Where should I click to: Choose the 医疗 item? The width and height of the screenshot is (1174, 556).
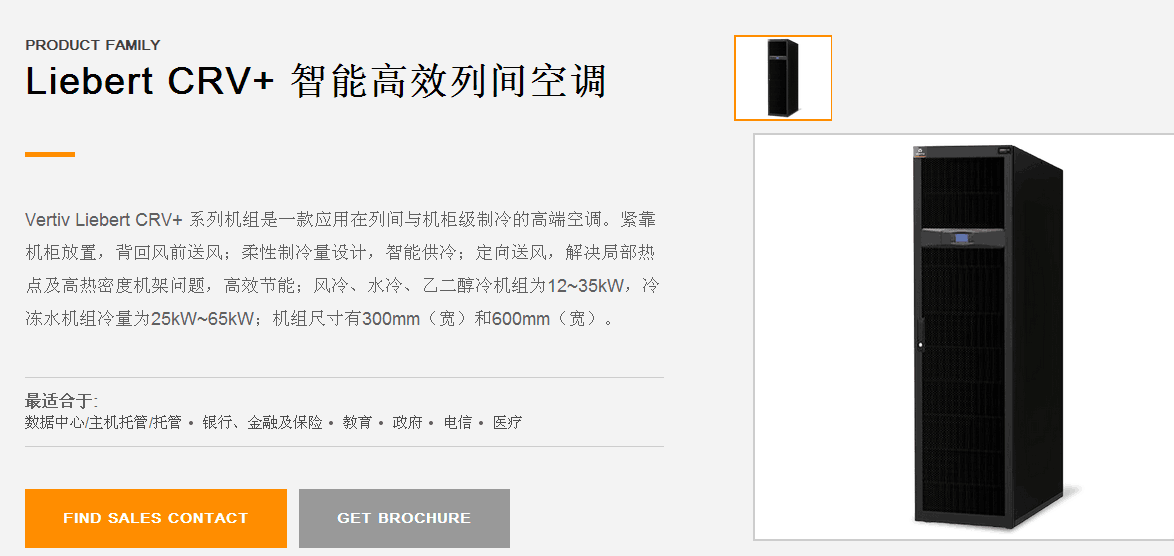[508, 423]
